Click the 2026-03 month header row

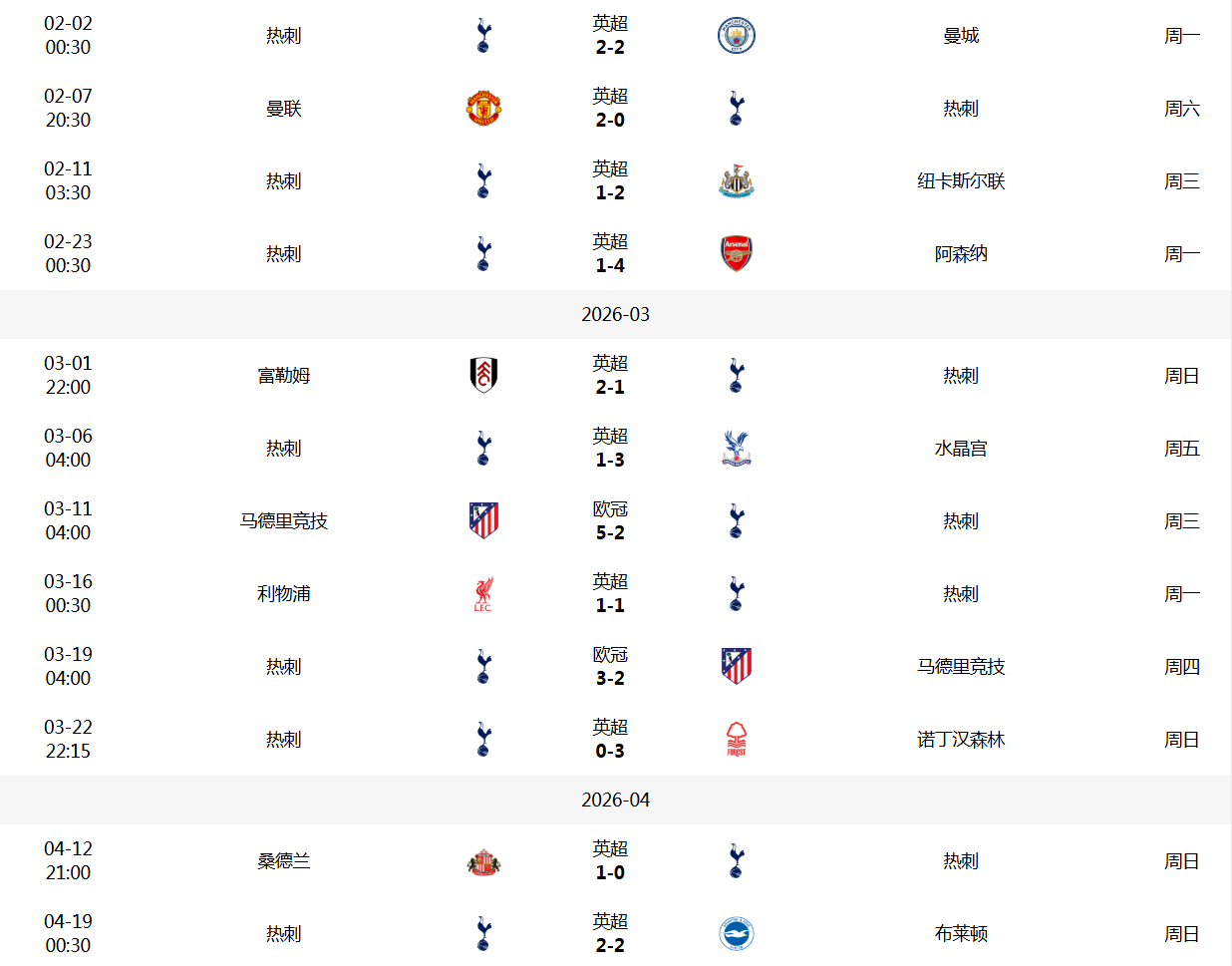coord(615,315)
